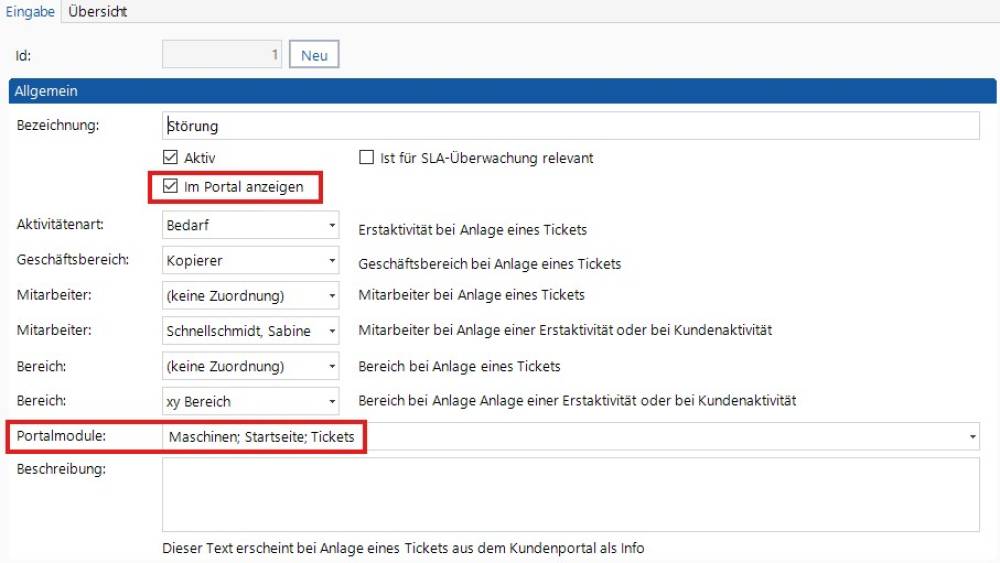1000x563 pixels.
Task: Click the Aktivitätenart dropdown arrow
Action: (x=332, y=225)
